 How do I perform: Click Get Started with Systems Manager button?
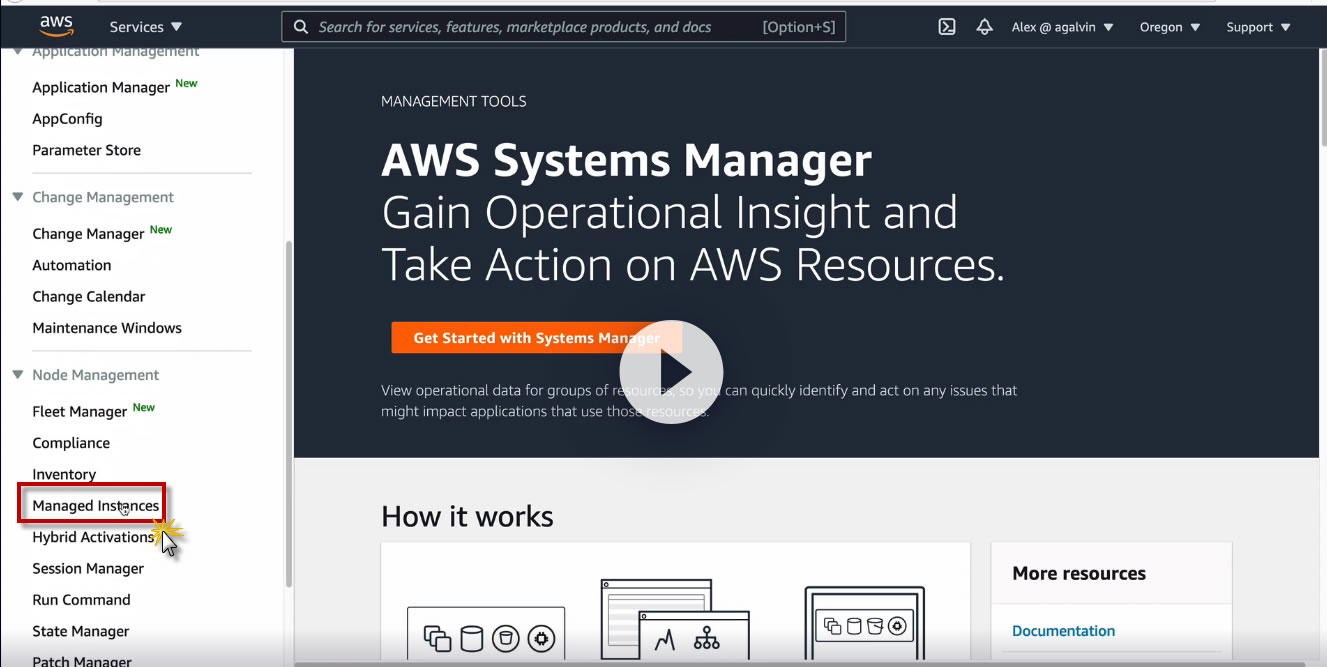coord(537,338)
